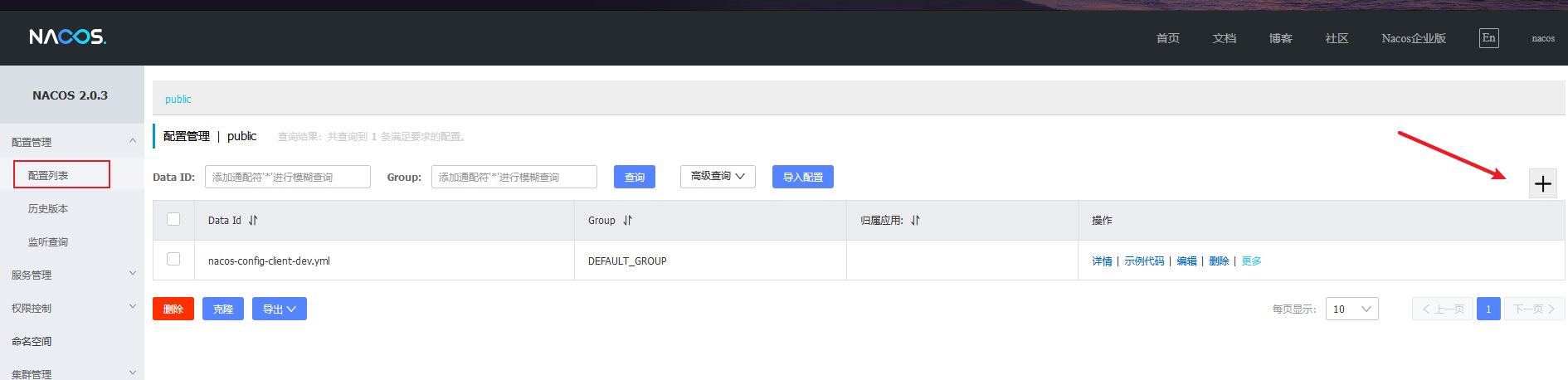Open the 导出 export dropdown

(x=279, y=309)
